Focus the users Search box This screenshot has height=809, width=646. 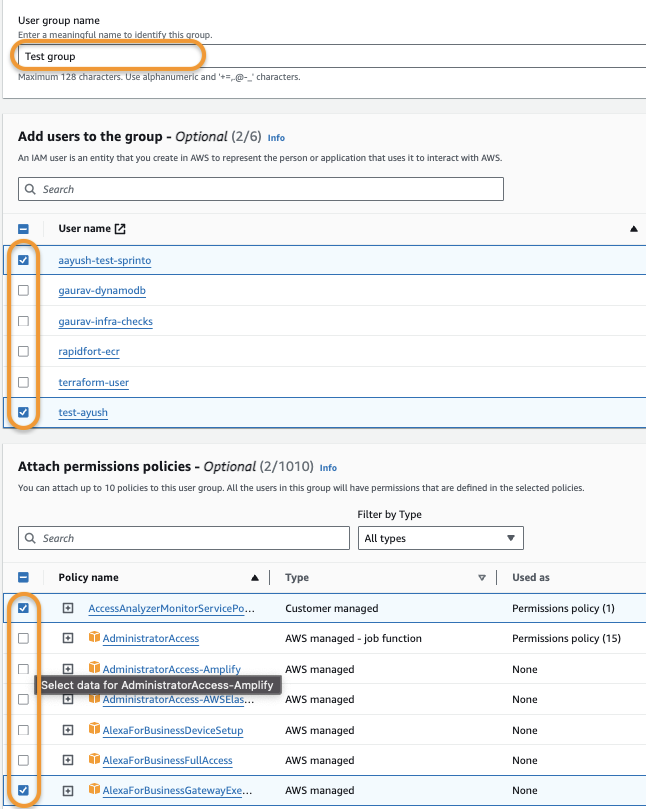pyautogui.click(x=261, y=189)
